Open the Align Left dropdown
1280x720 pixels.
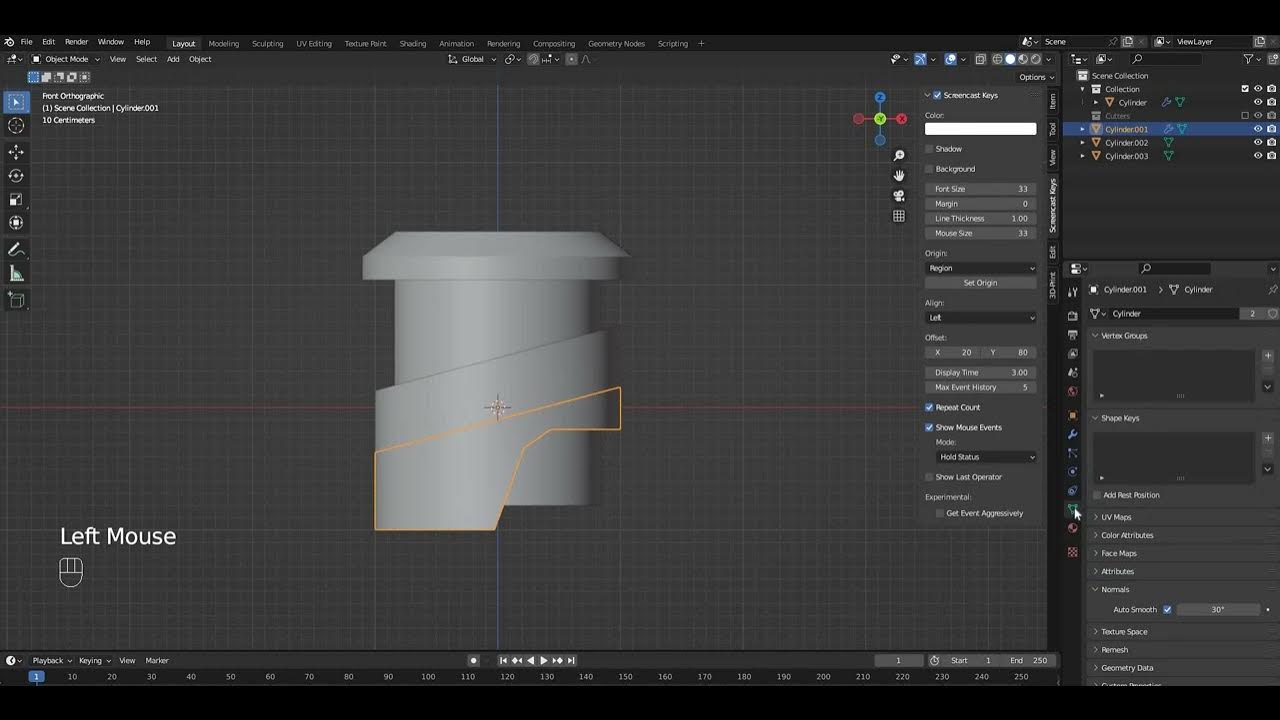981,318
